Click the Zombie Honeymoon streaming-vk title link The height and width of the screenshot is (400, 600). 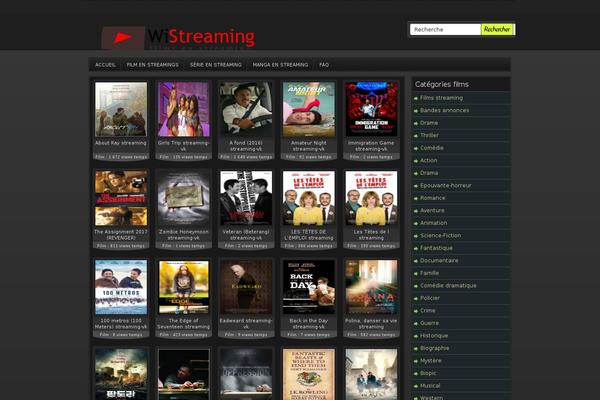pos(184,235)
